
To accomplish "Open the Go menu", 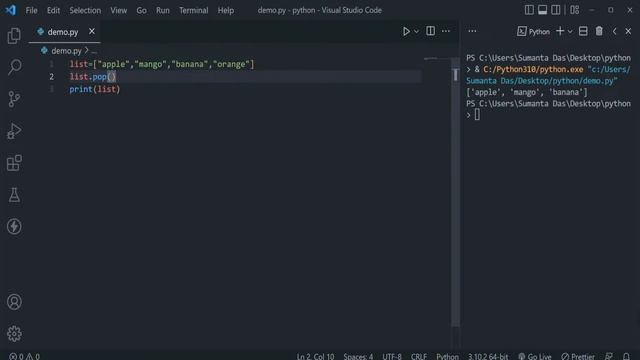I will (x=141, y=10).
